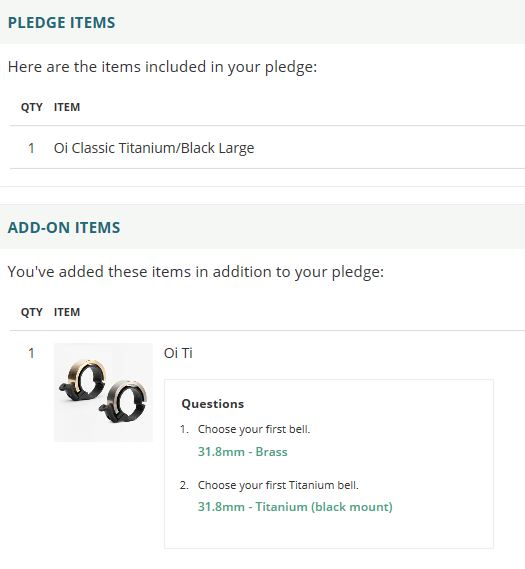This screenshot has width=525, height=569.
Task: Click 'Choose your first bell.' question text
Action: click(x=254, y=429)
